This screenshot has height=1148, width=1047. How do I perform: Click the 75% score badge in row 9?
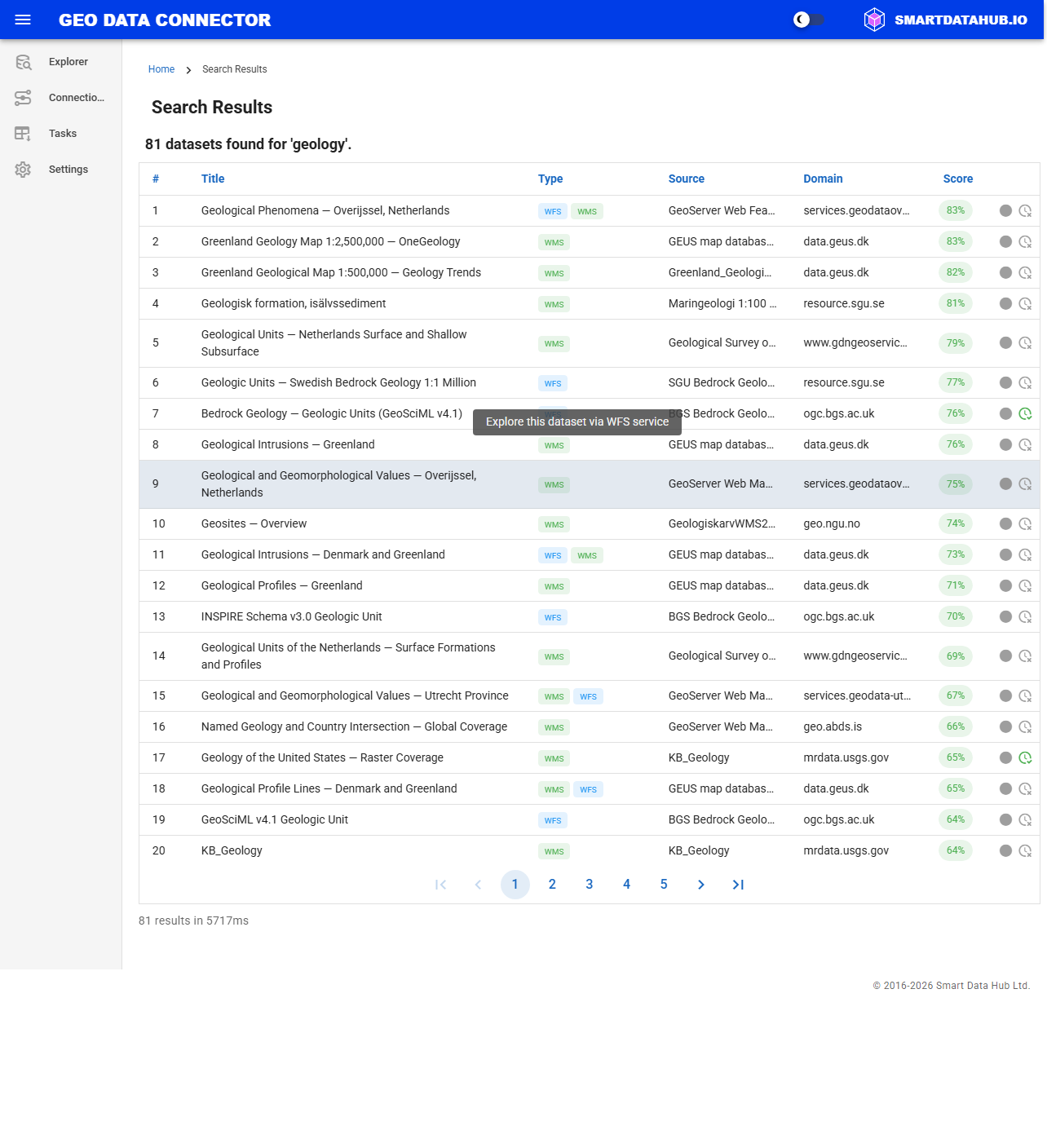click(956, 484)
